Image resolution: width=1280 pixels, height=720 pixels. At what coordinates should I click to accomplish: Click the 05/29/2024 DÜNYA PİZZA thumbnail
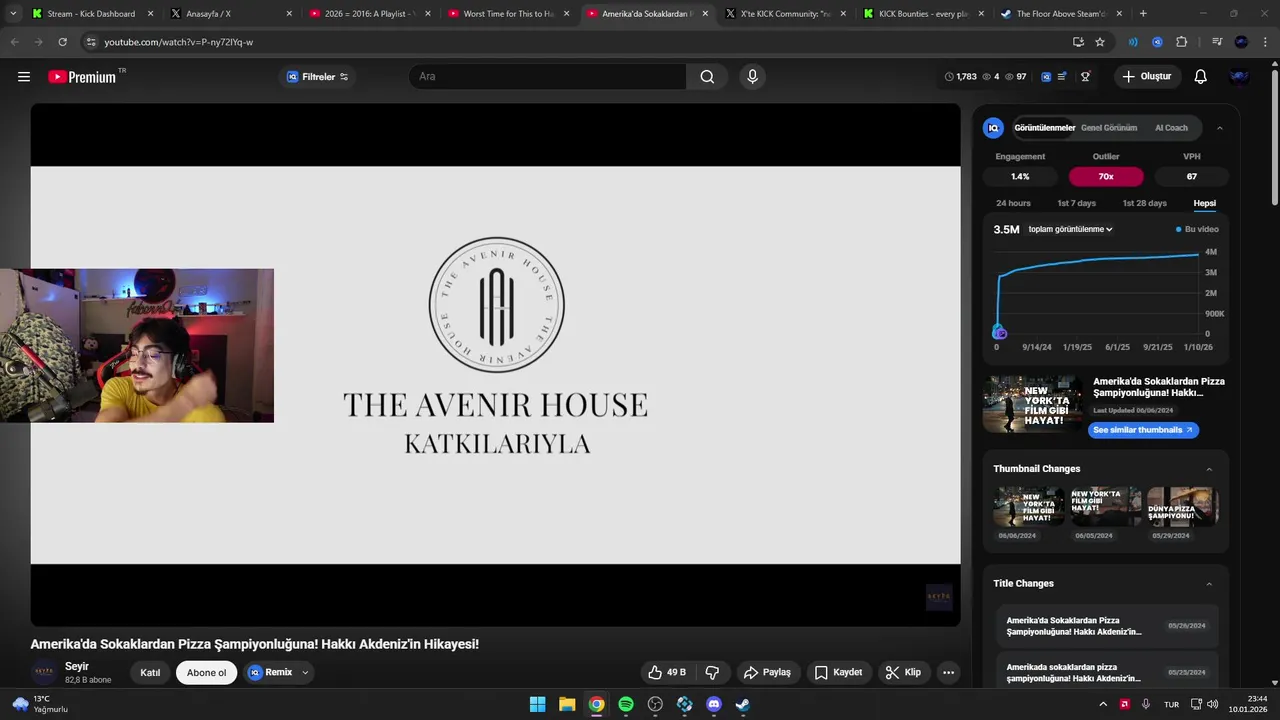(1183, 507)
